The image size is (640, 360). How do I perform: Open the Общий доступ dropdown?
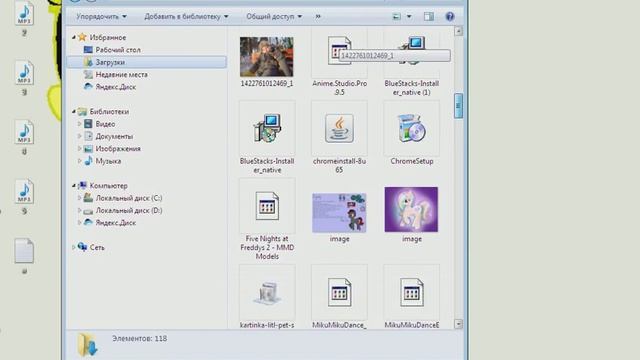click(274, 17)
